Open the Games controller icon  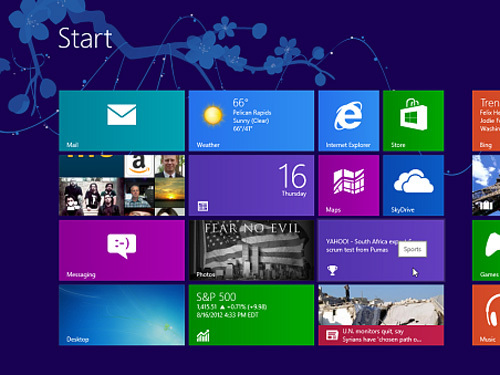tap(492, 244)
